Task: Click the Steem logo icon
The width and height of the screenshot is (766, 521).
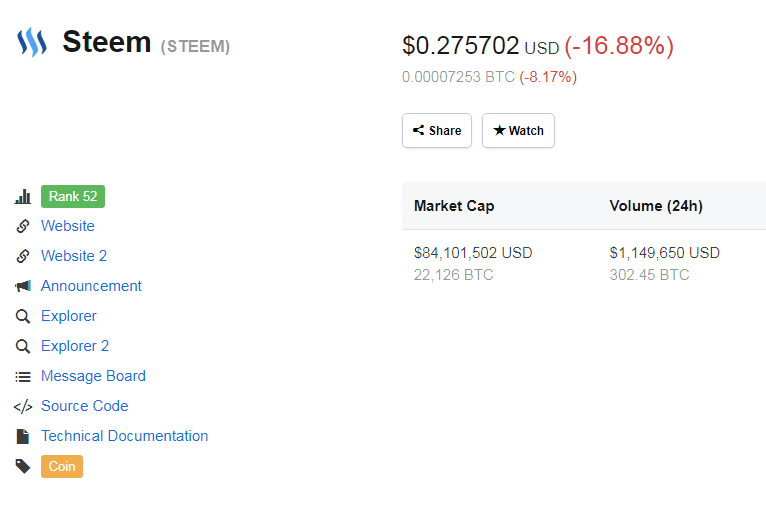Action: tap(32, 43)
